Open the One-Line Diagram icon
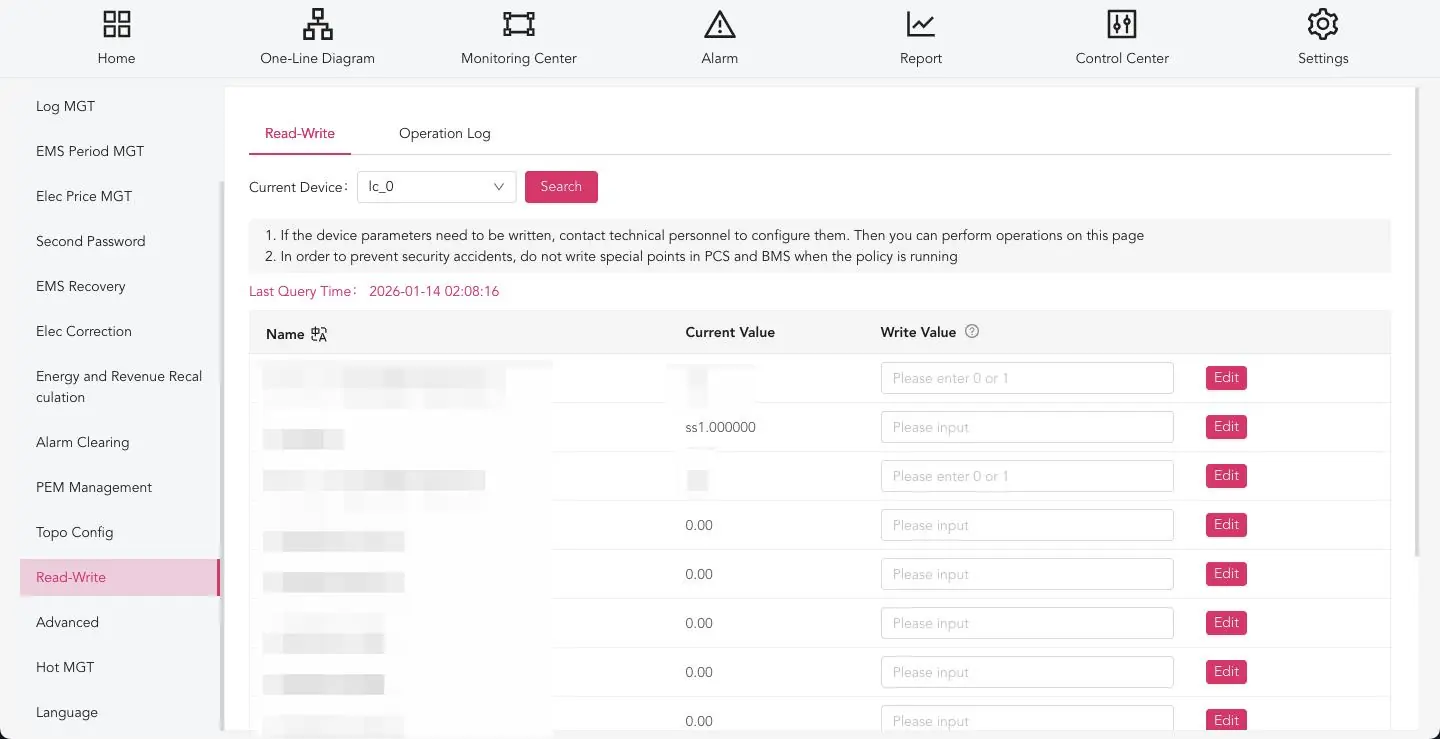 click(318, 24)
